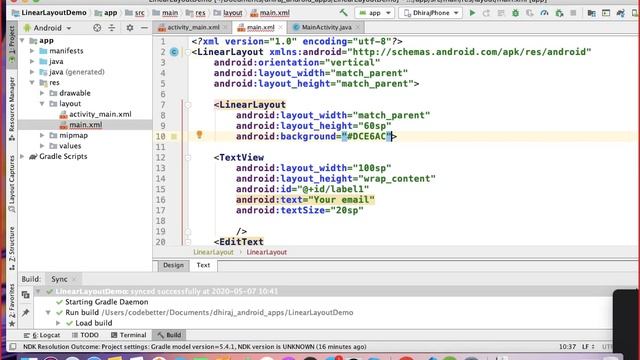Open Project panel settings gear
The image size is (640, 360).
[x=130, y=28]
